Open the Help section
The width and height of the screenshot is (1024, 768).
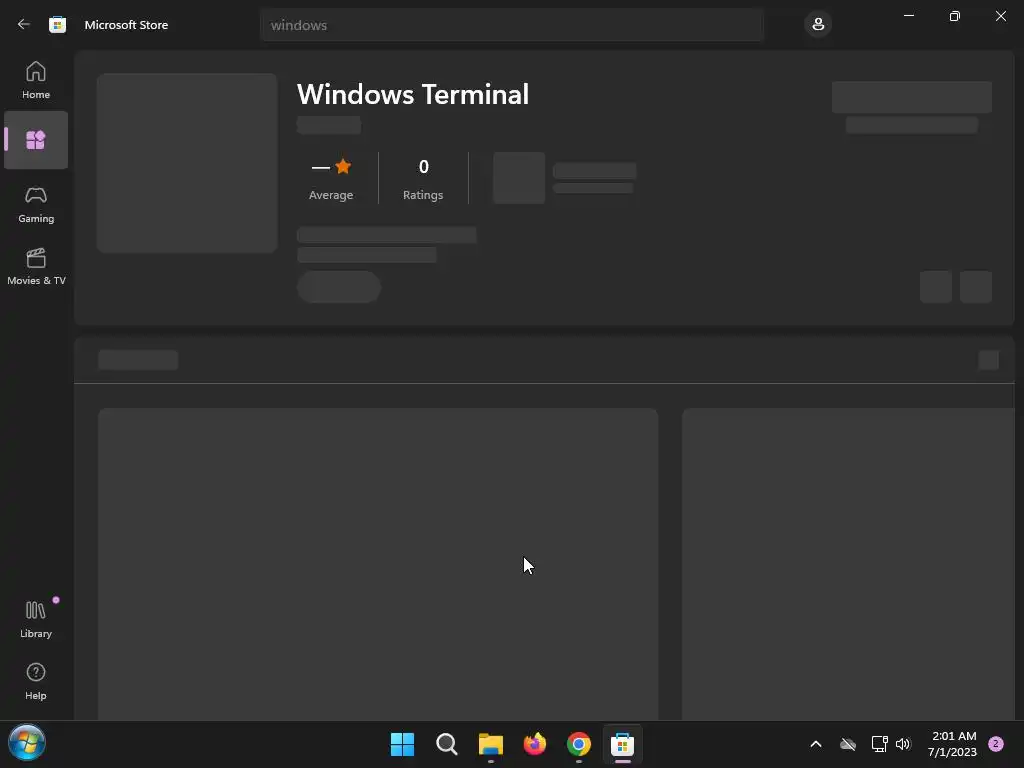pos(36,681)
